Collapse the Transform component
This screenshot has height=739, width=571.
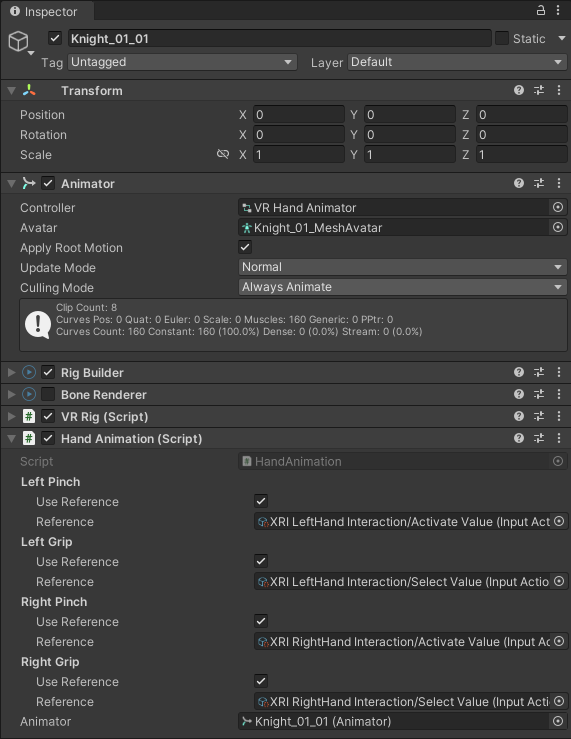pyautogui.click(x=12, y=90)
